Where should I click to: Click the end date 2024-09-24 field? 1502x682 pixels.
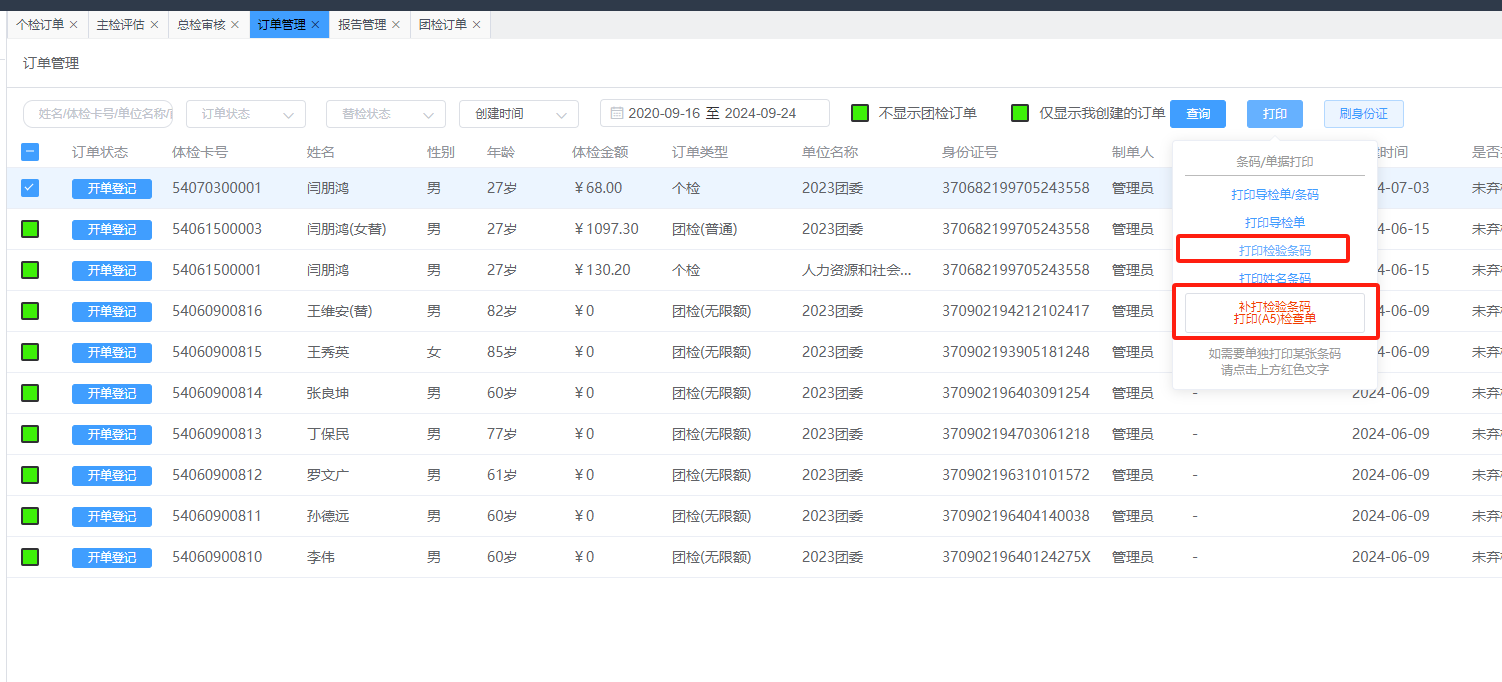pyautogui.click(x=760, y=113)
